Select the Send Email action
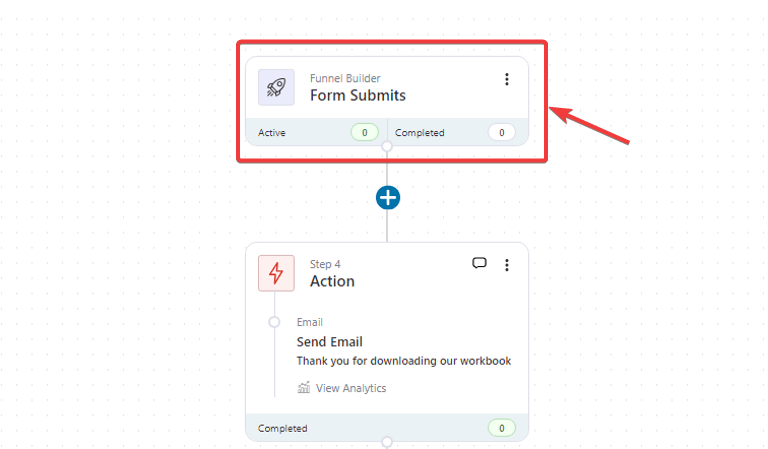 click(330, 342)
